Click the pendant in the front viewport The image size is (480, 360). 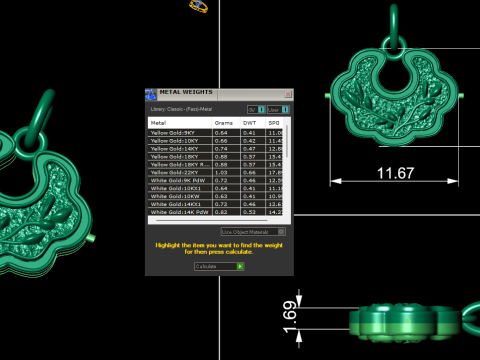394,97
